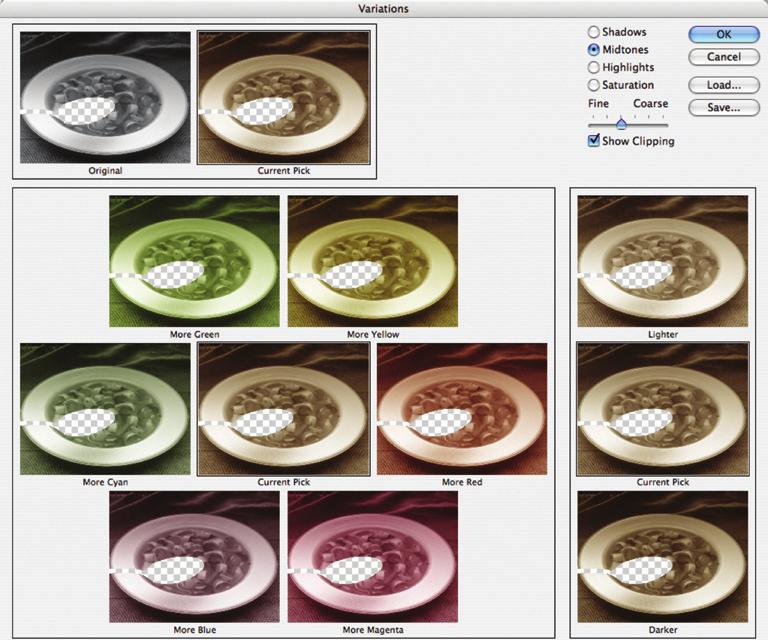Apply the More Green variation
This screenshot has width=768, height=640.
pyautogui.click(x=194, y=261)
